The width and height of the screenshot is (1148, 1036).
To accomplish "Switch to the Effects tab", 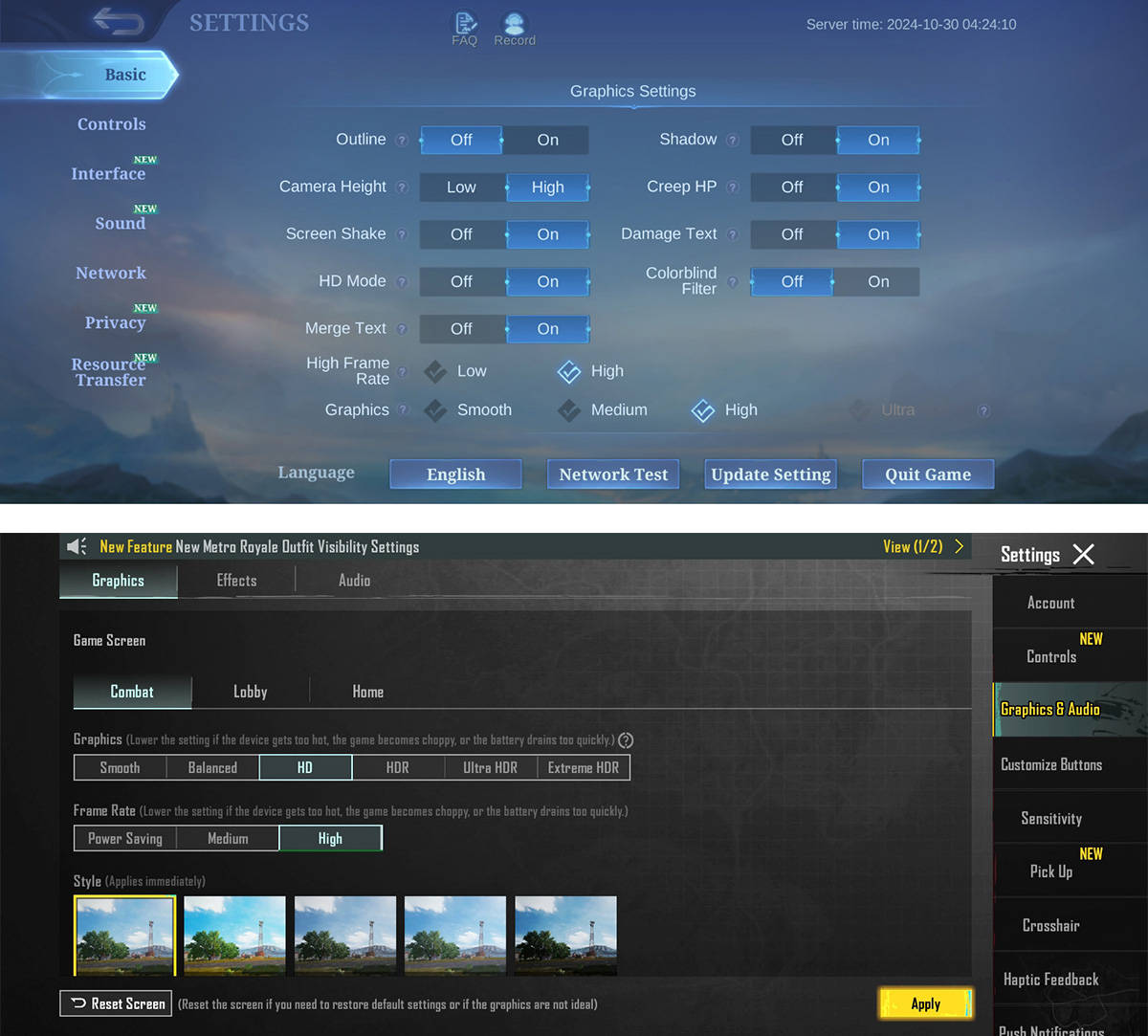I will 236,581.
